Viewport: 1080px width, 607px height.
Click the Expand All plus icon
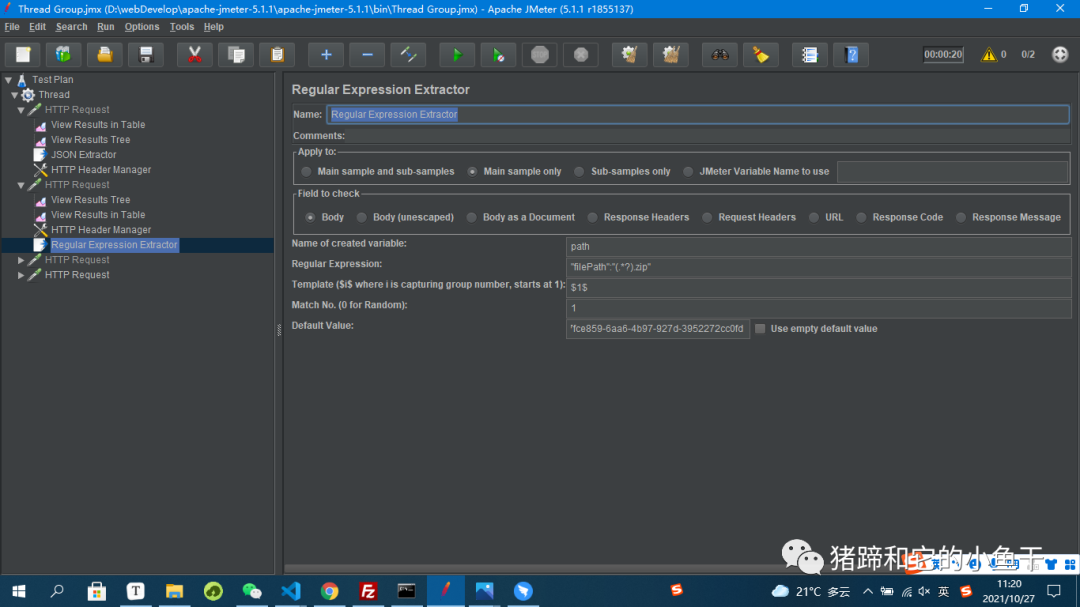(x=326, y=54)
